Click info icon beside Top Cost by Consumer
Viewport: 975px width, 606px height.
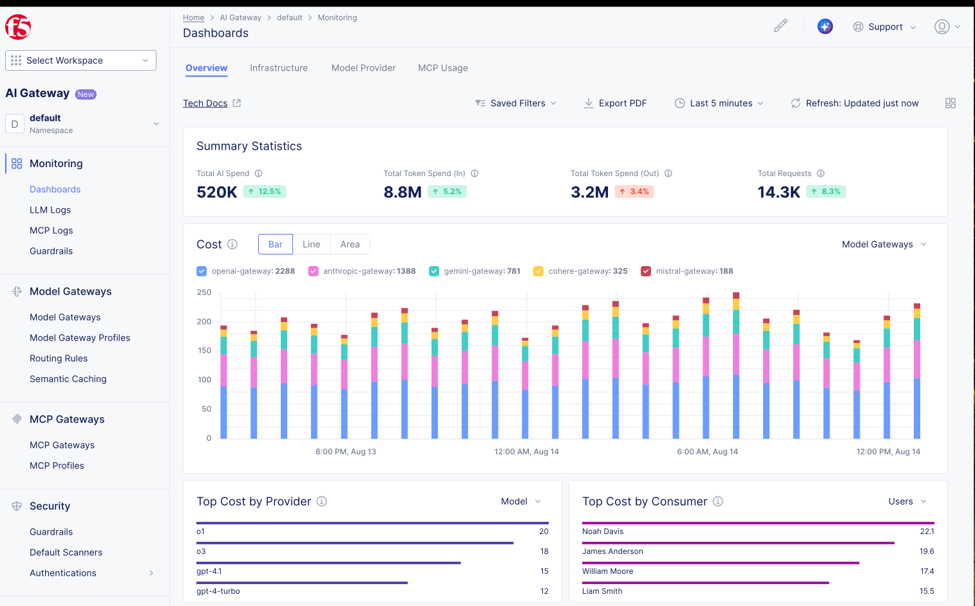point(718,501)
